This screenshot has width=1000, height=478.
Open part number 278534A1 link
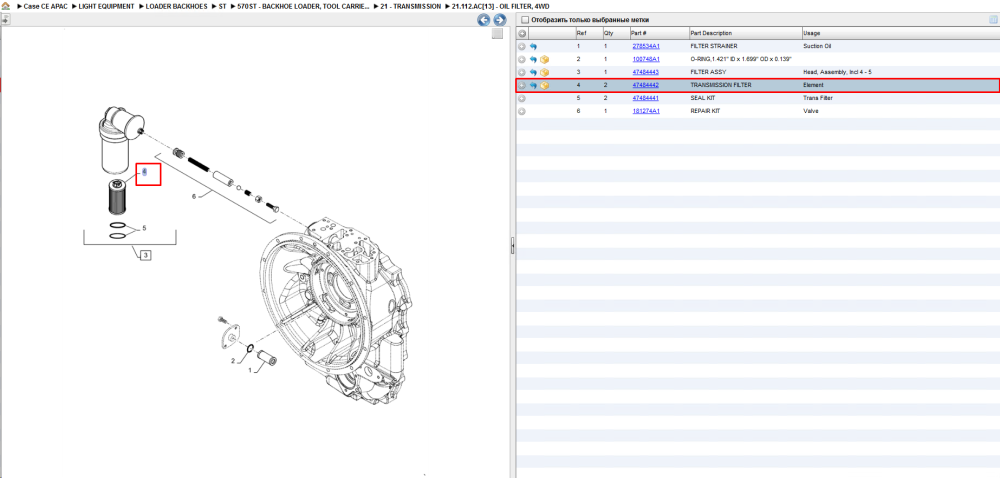[646, 47]
